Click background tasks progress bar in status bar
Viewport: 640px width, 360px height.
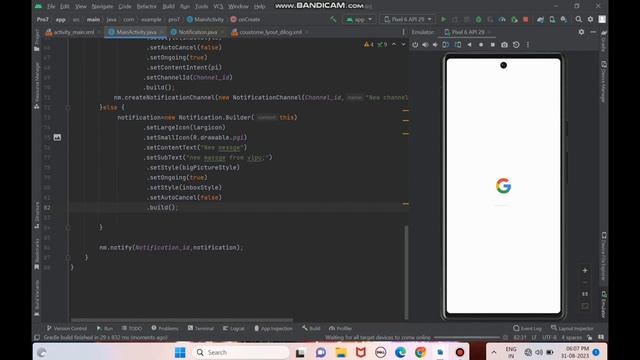coord(467,338)
